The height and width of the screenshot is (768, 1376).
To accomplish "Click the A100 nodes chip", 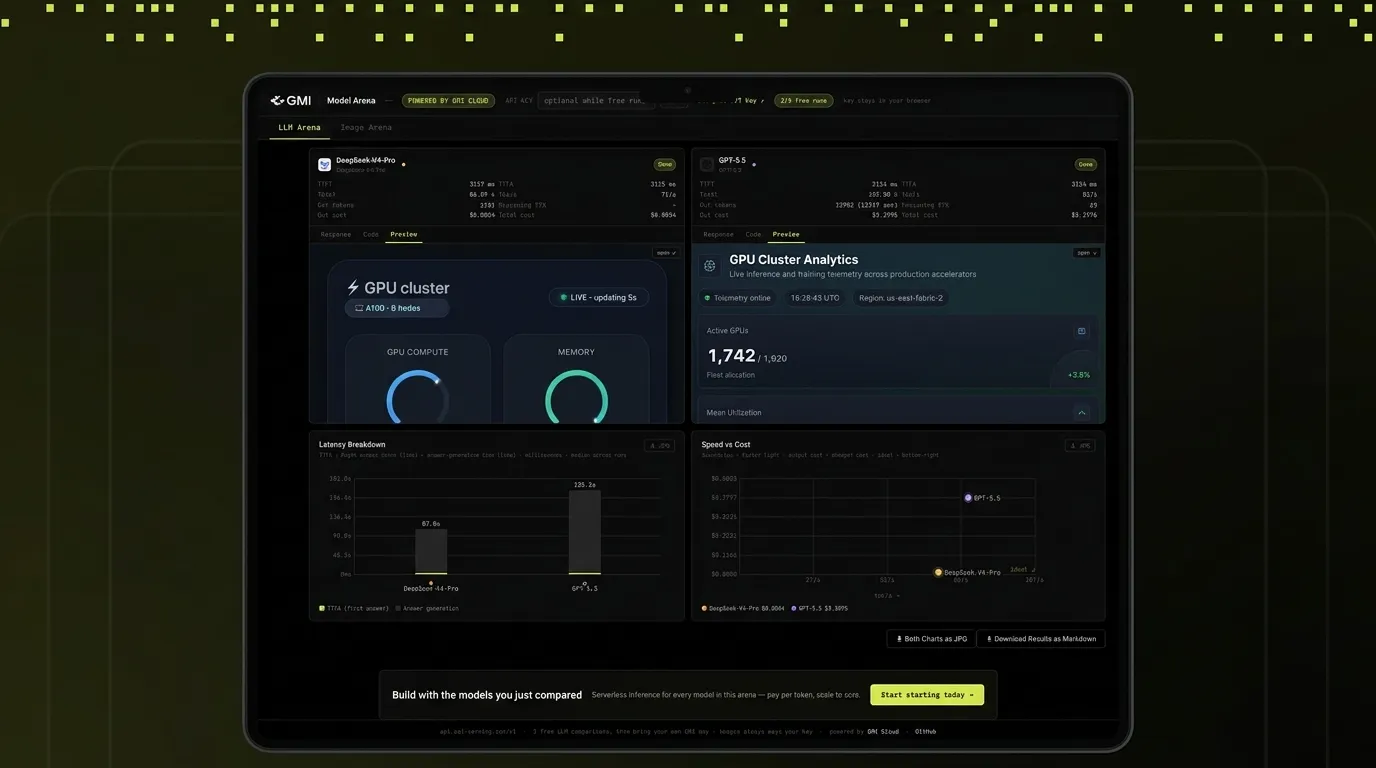I will 397,308.
